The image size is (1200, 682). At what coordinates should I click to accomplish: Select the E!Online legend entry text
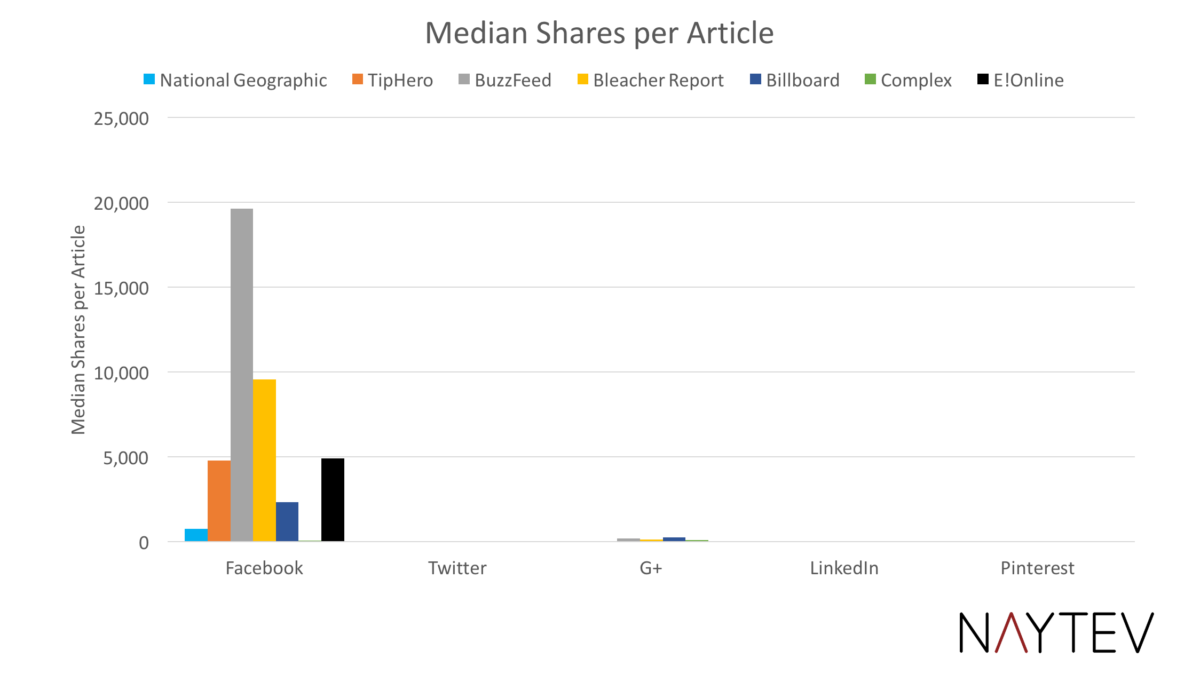coord(1028,80)
